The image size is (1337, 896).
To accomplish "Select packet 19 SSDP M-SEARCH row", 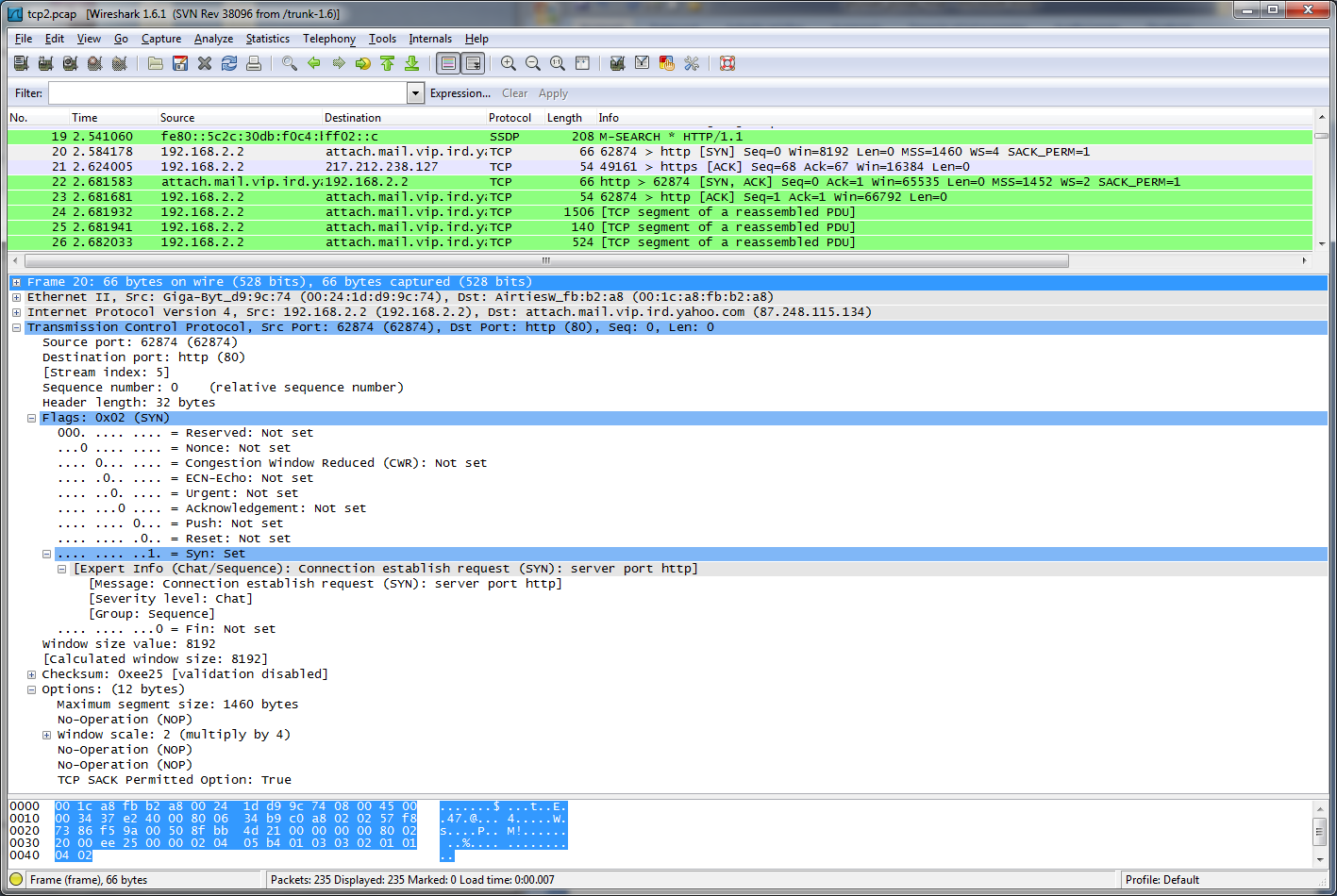I will tap(660, 137).
